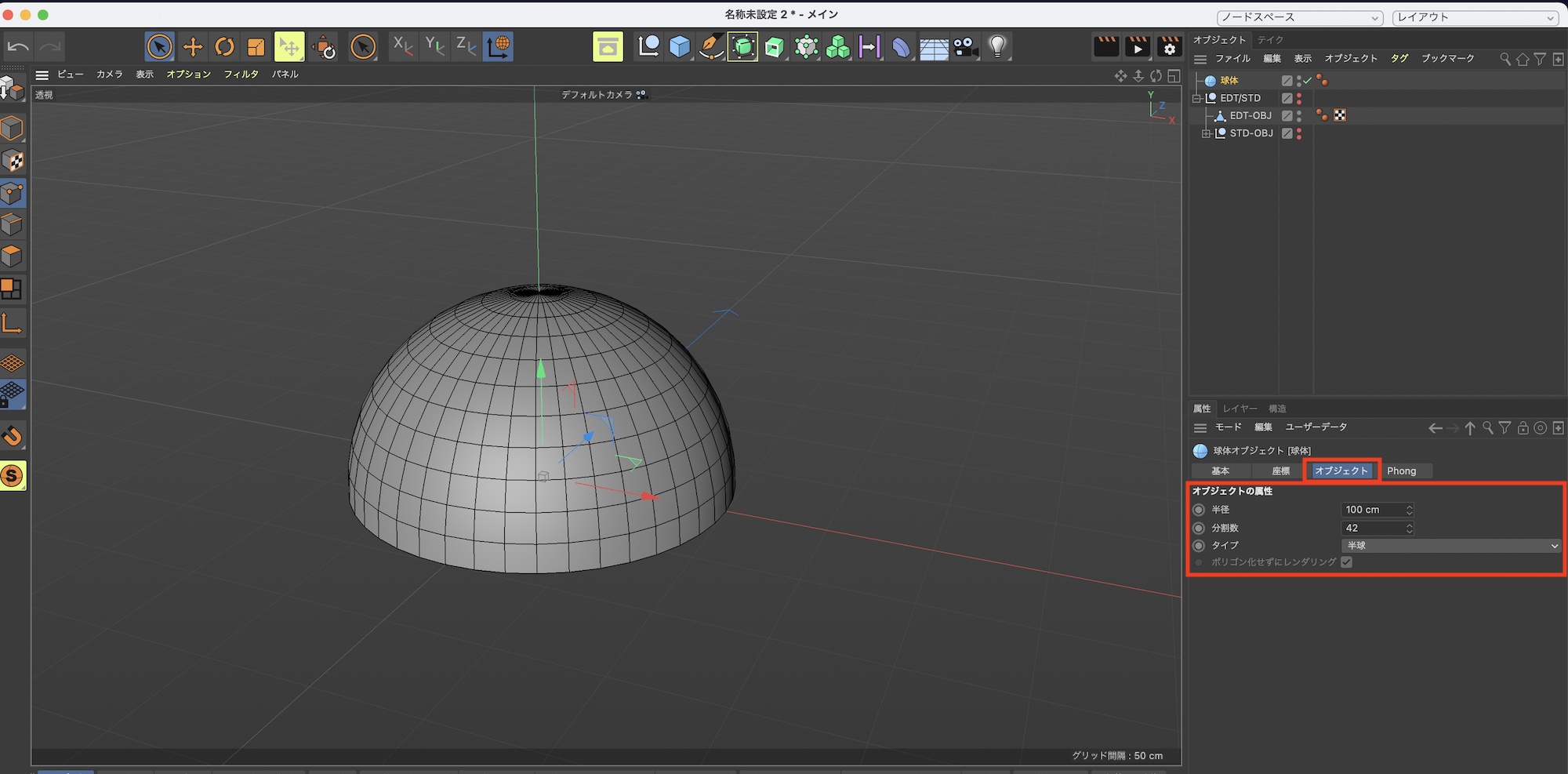1568x774 pixels.
Task: Click the Light bulb icon
Action: click(997, 47)
